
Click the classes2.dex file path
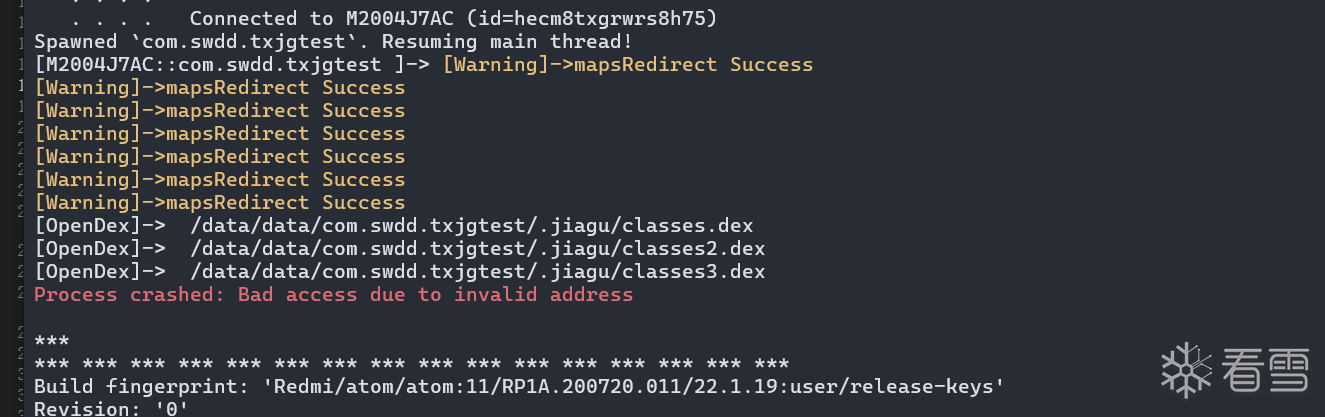477,248
